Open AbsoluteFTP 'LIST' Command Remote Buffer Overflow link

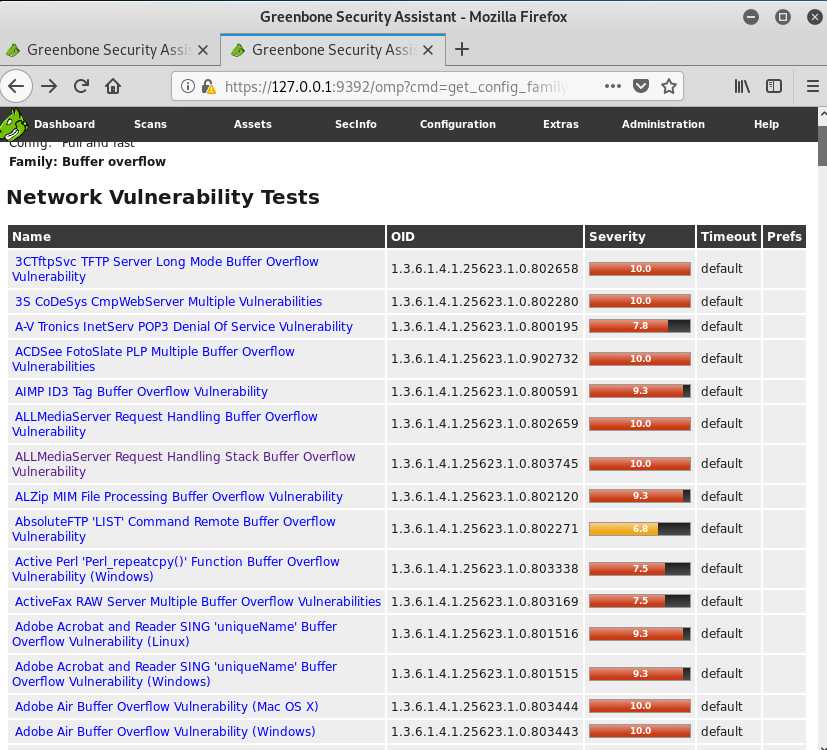pos(175,529)
